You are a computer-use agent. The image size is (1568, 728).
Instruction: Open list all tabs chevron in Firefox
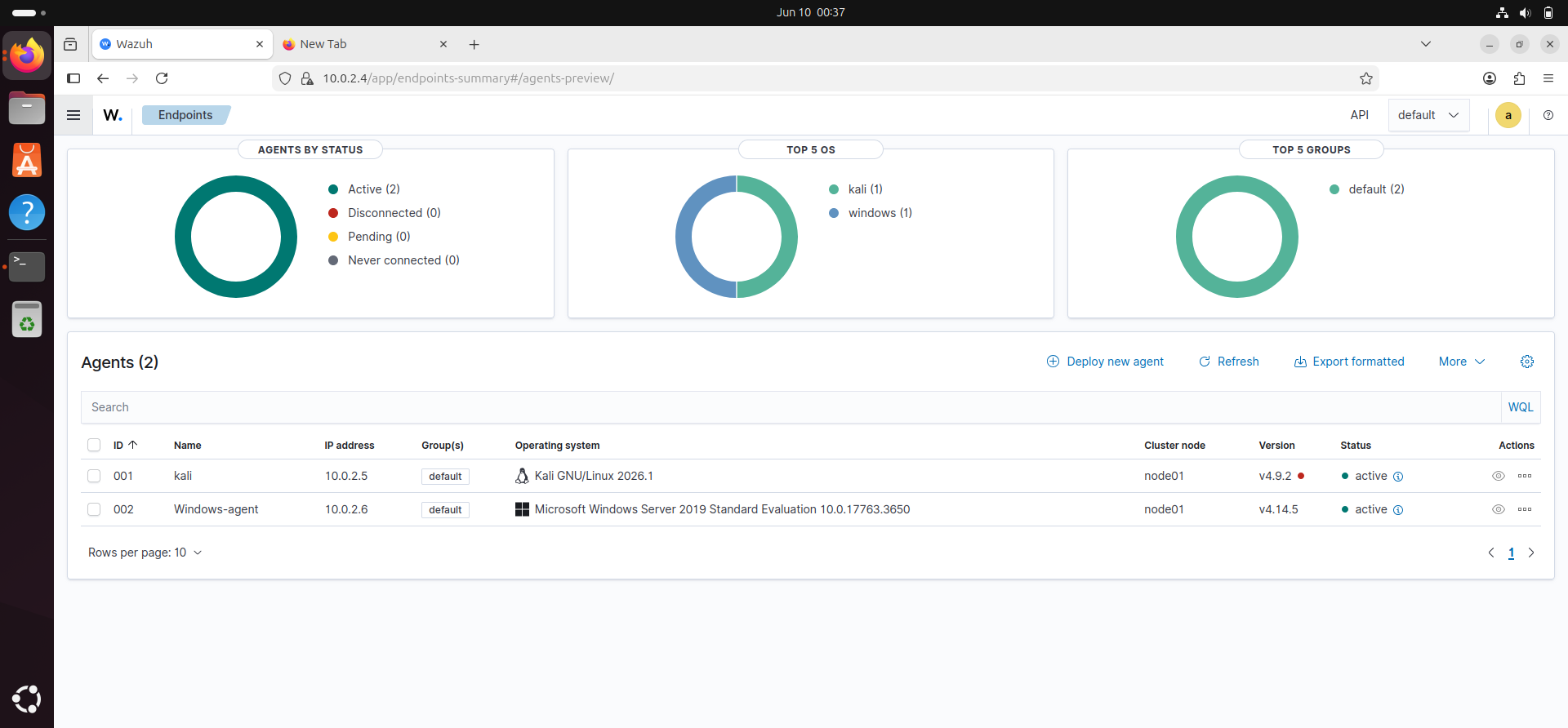click(x=1426, y=44)
